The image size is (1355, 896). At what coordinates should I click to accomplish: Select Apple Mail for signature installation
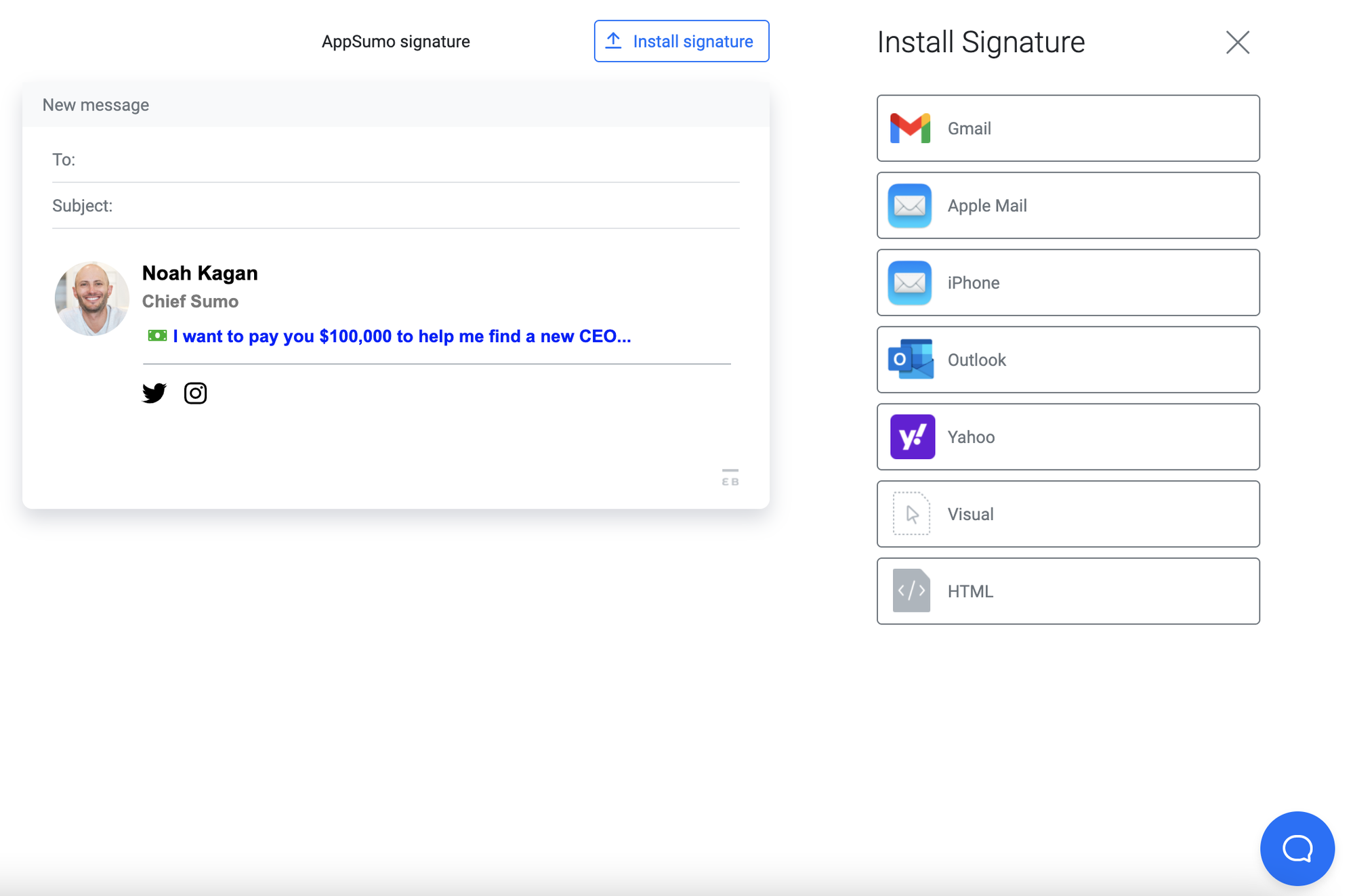1068,206
